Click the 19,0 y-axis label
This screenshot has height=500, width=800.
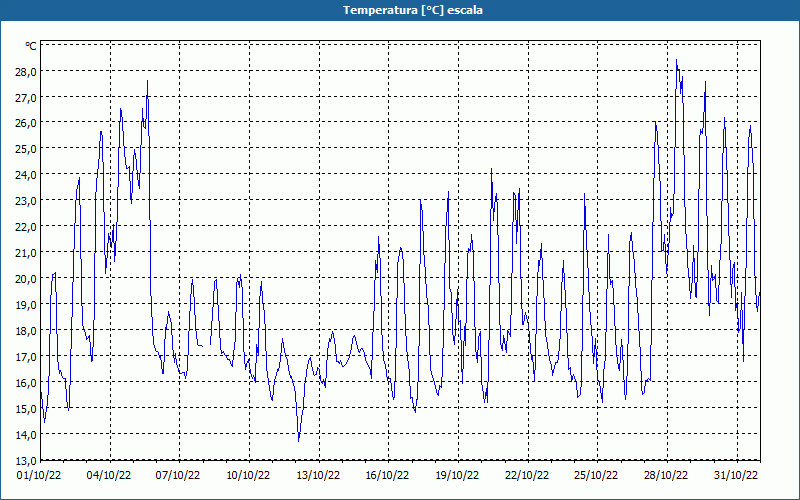26,305
